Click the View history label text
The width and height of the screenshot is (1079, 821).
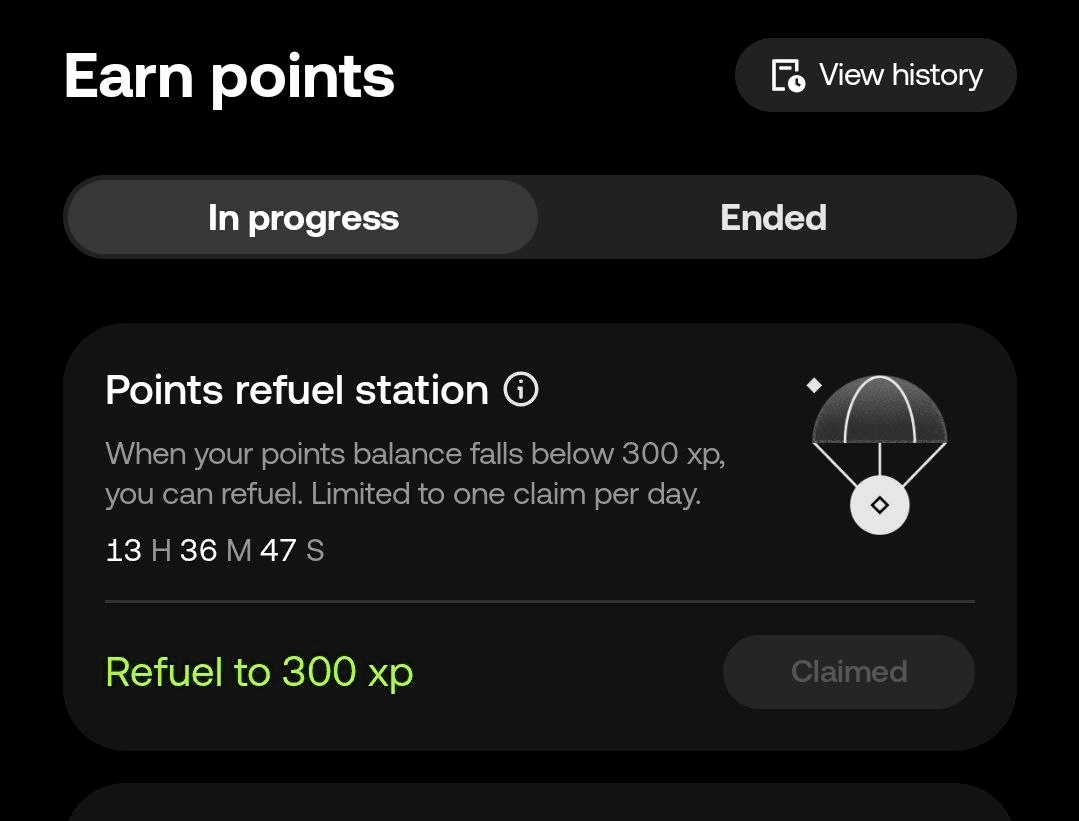(901, 75)
